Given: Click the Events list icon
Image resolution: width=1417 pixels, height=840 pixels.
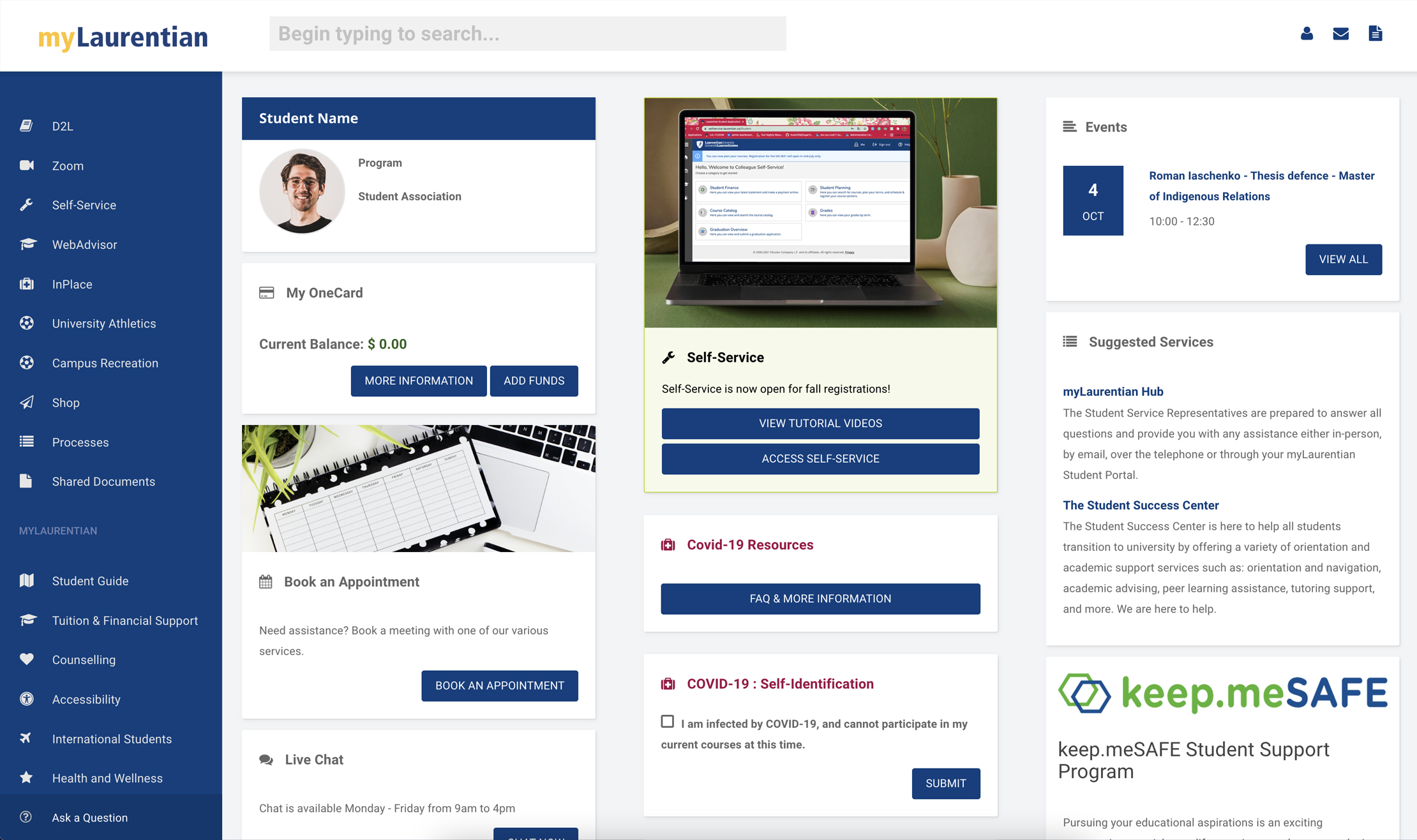Looking at the screenshot, I should point(1069,127).
